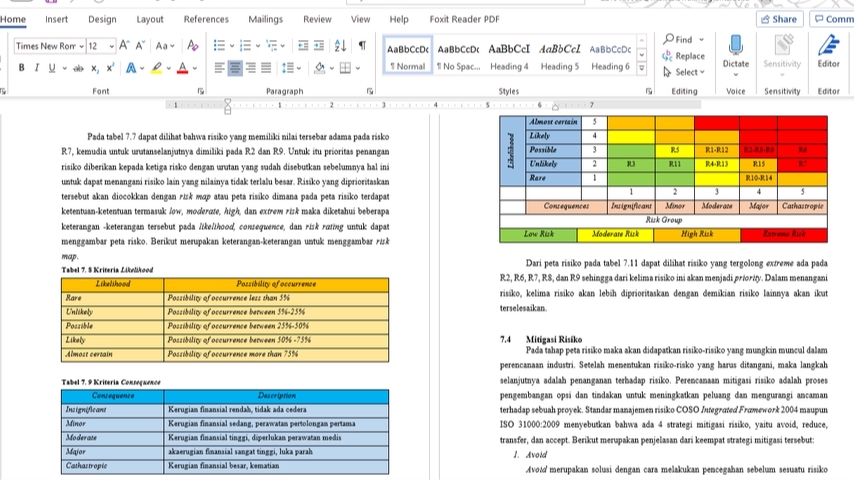Open Replace dialog
Image resolution: width=854 pixels, height=480 pixels.
[x=684, y=56]
